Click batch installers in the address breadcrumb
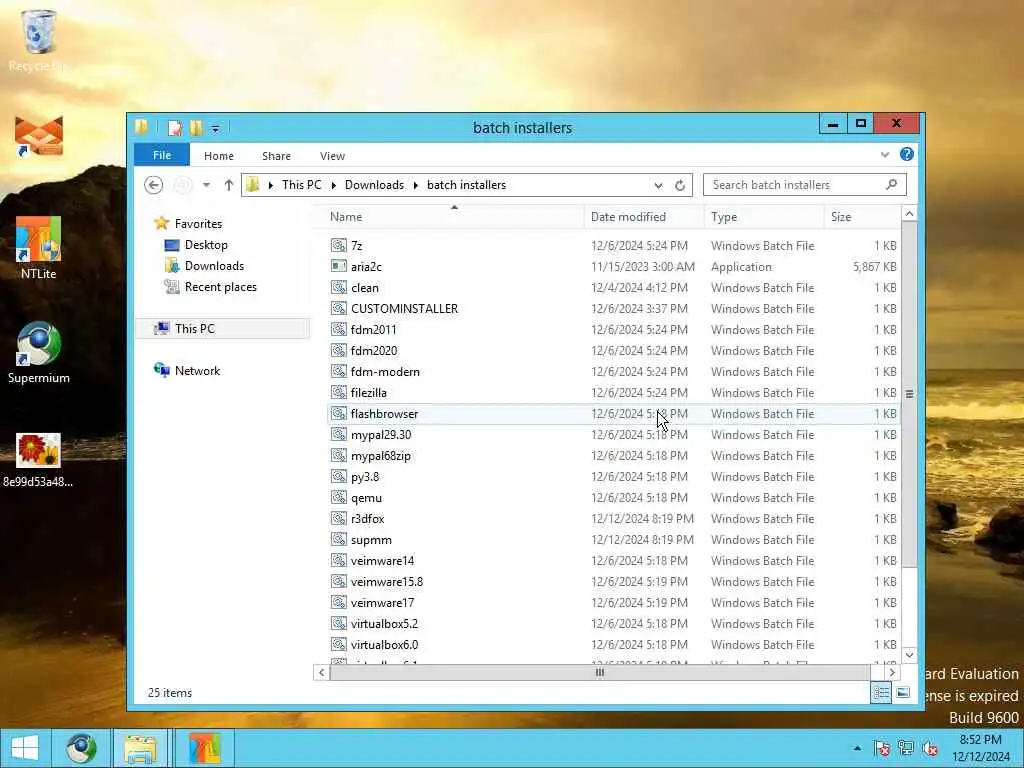 [466, 185]
